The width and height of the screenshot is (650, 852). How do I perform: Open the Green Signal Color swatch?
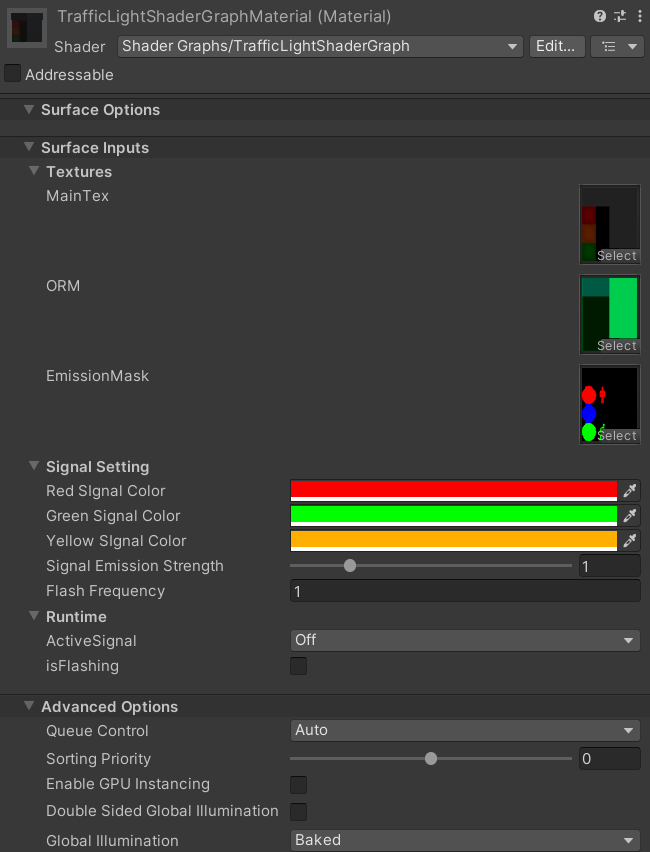454,516
